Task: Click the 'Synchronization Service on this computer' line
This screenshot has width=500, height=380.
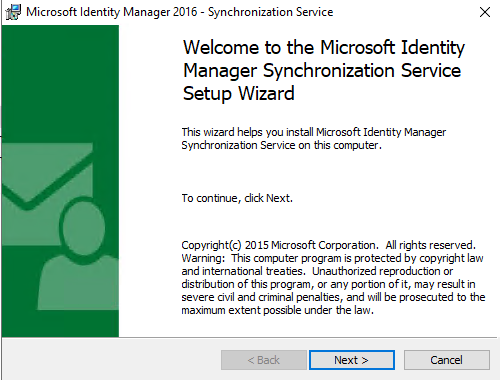Action: click(x=282, y=145)
